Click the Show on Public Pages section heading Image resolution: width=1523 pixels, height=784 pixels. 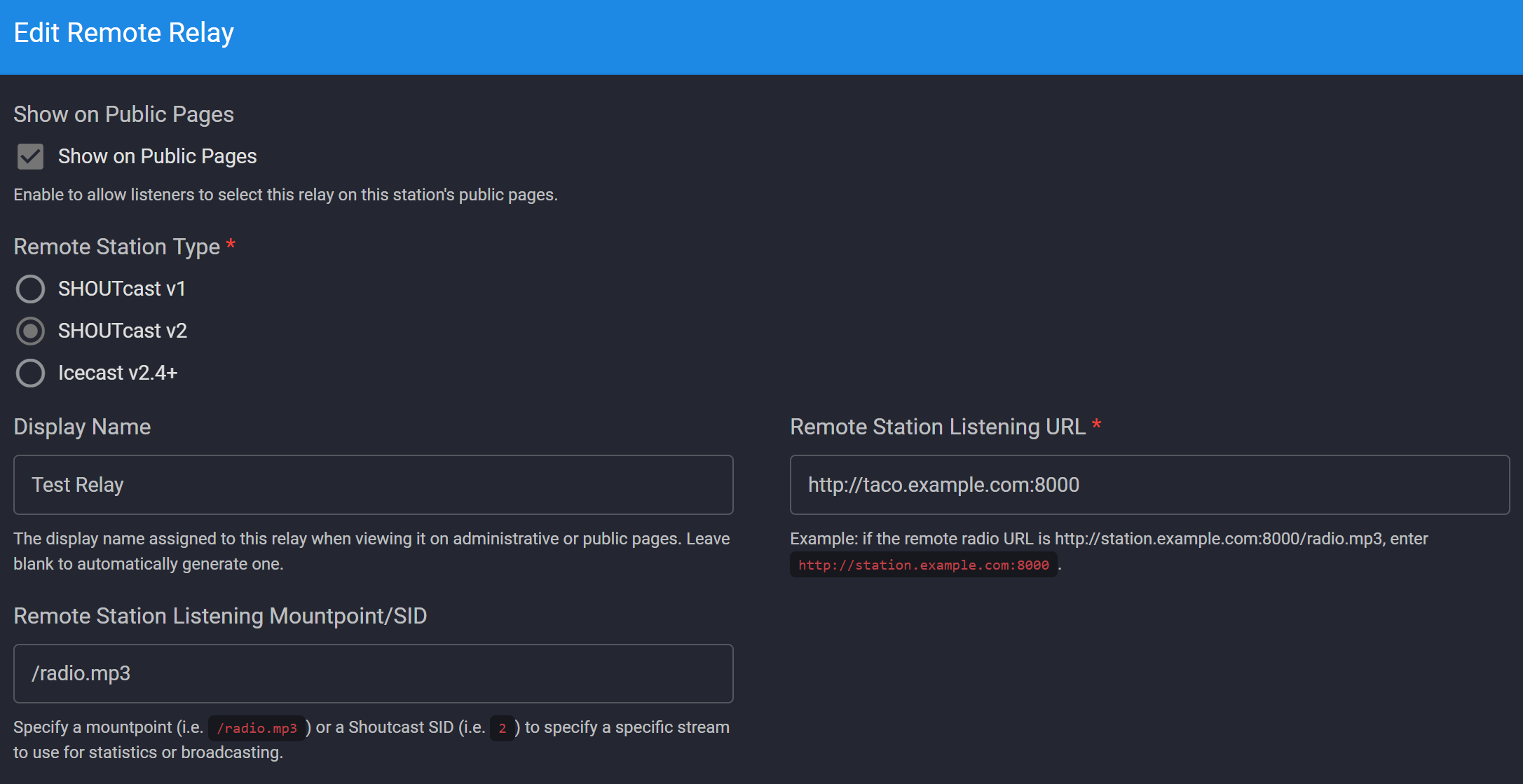tap(123, 114)
